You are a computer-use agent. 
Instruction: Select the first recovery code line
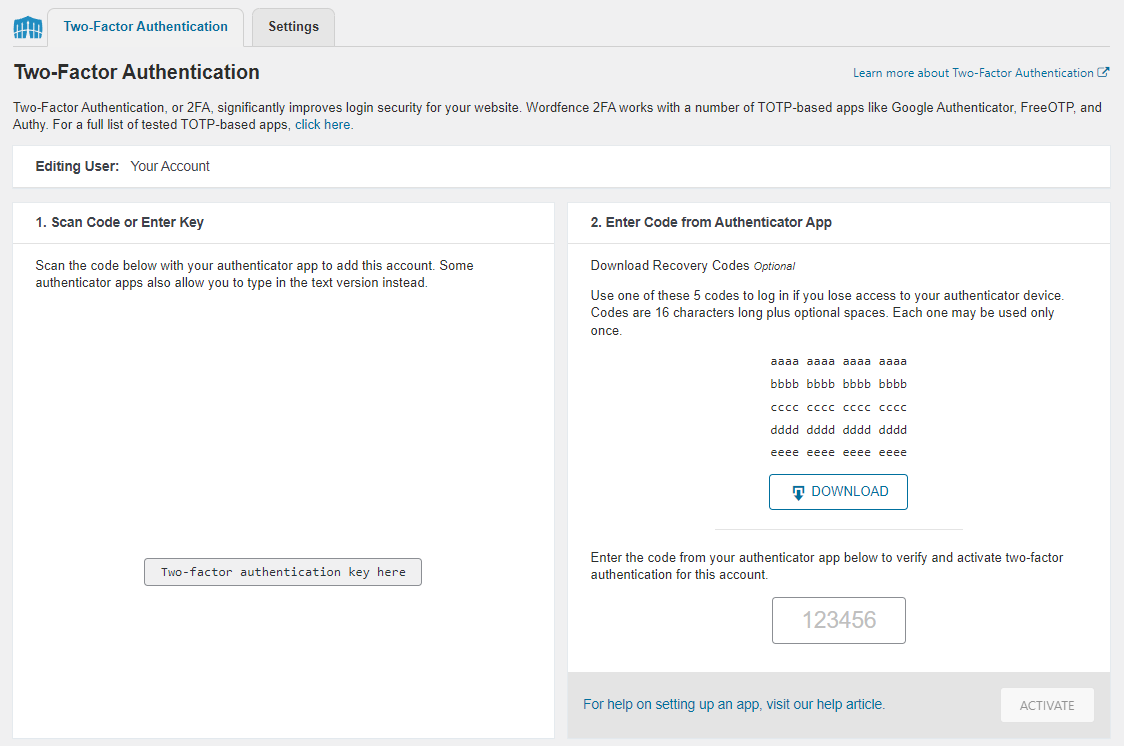click(x=838, y=361)
